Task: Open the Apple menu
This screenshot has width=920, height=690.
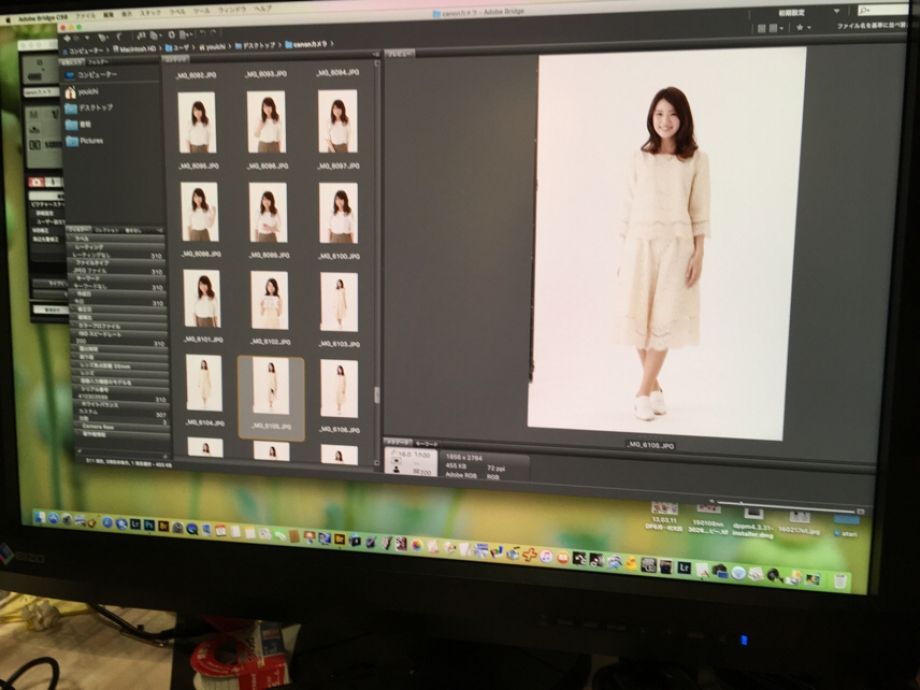Action: (x=8, y=19)
